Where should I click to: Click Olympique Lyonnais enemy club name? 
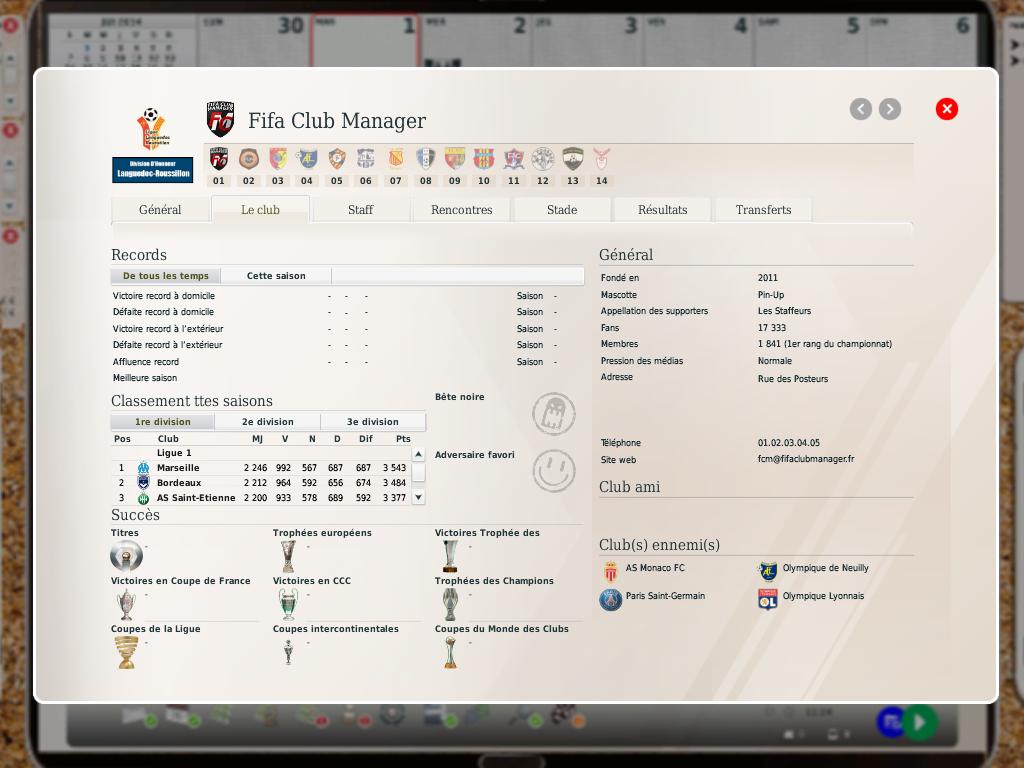pyautogui.click(x=824, y=596)
